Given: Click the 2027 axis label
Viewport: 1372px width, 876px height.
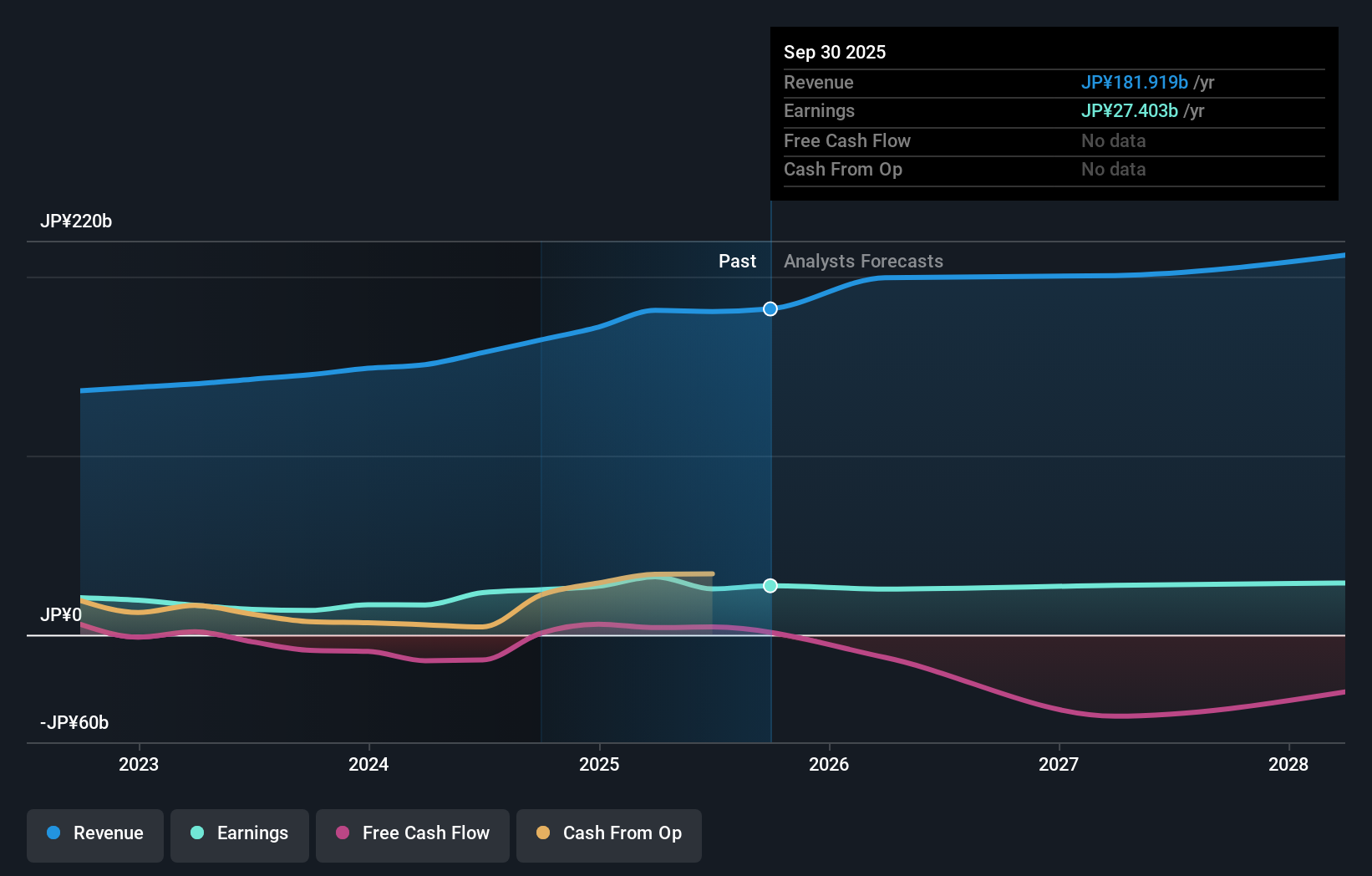Looking at the screenshot, I should [x=1059, y=764].
